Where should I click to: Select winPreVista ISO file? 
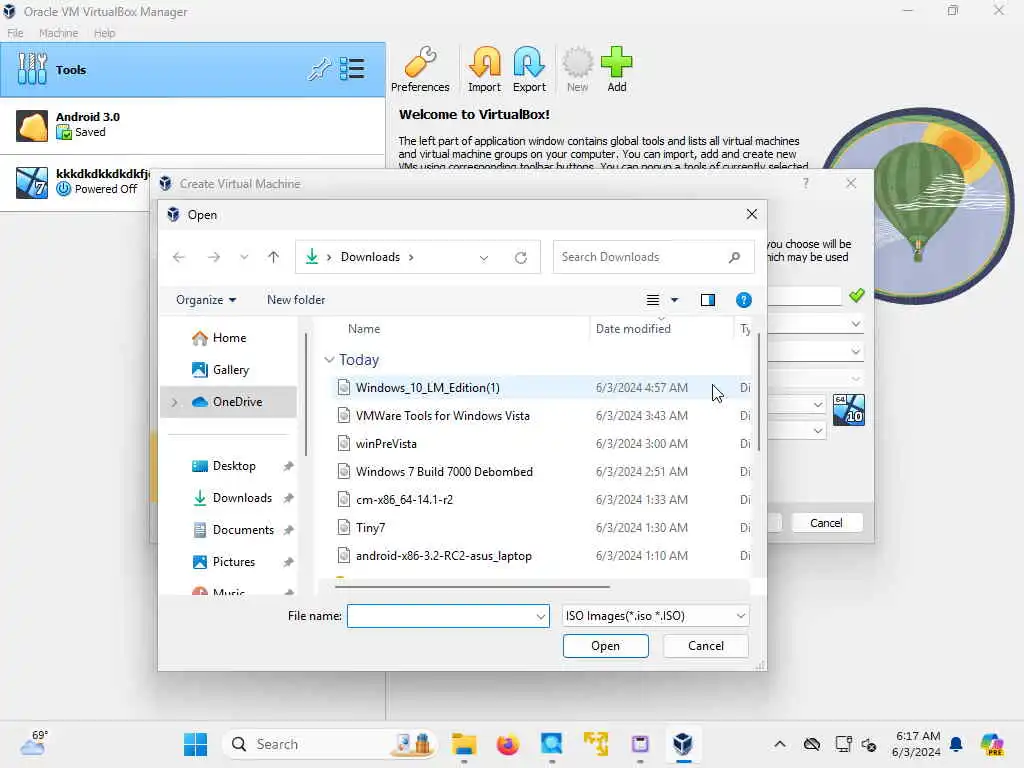(x=541, y=444)
